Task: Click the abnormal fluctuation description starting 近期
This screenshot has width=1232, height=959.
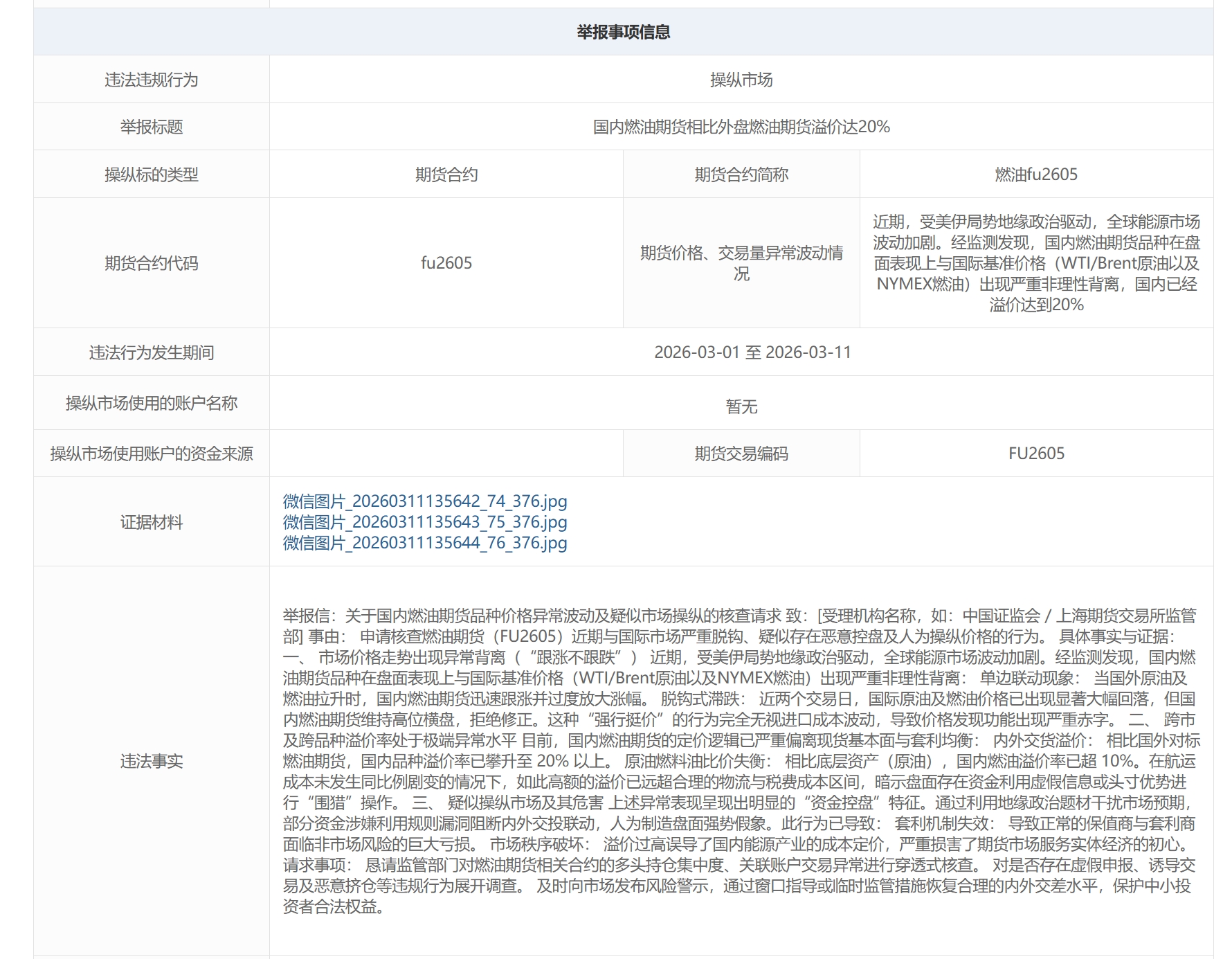Action: click(1036, 263)
